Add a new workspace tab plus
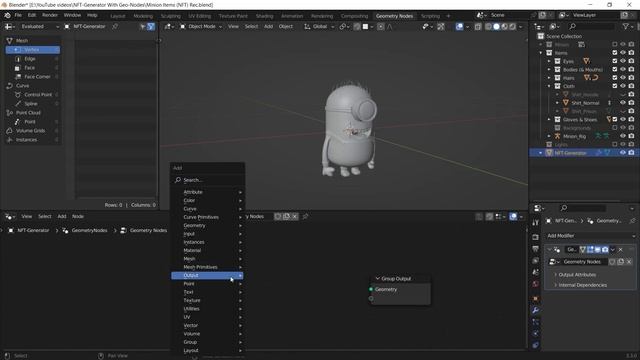640x360 pixels. pos(448,16)
